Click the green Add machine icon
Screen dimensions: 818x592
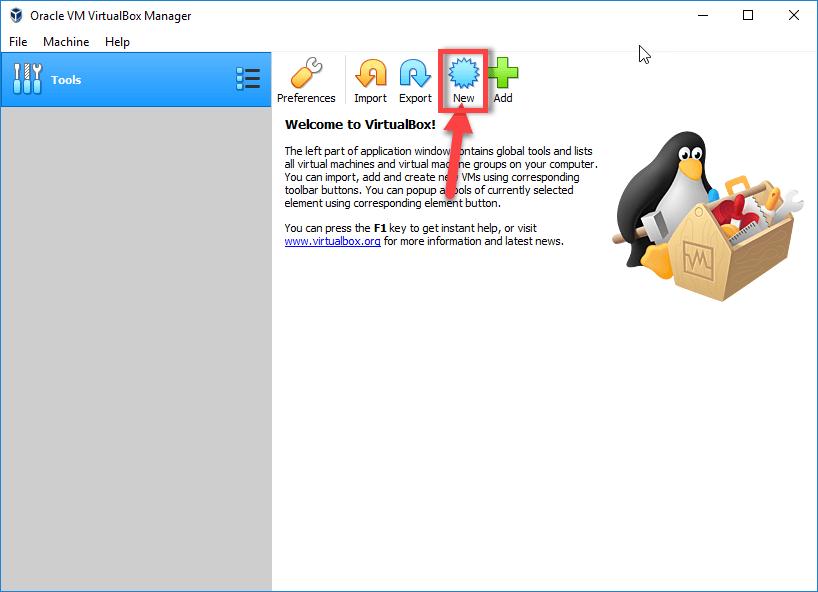[x=502, y=75]
